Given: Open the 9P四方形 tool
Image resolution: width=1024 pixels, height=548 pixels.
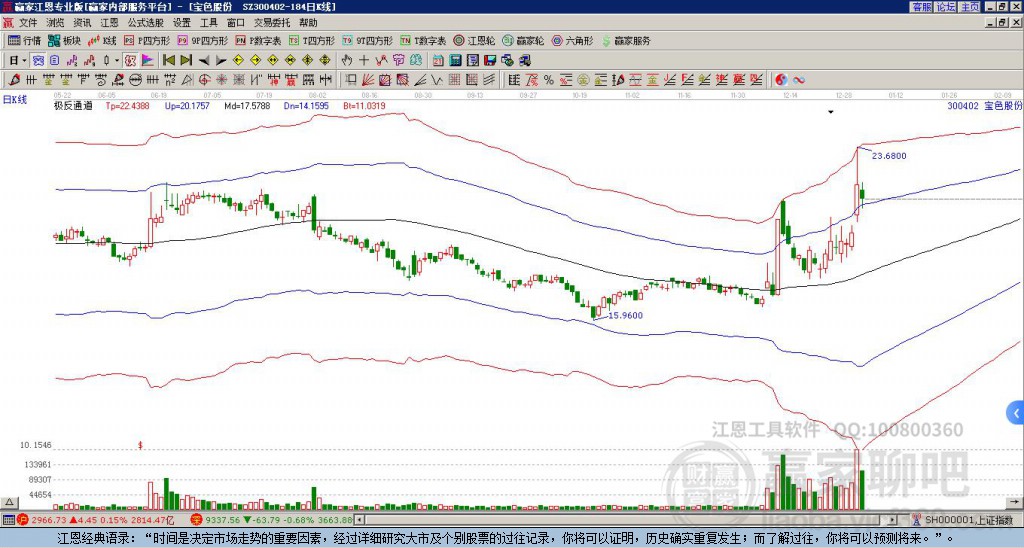Looking at the screenshot, I should pyautogui.click(x=203, y=40).
